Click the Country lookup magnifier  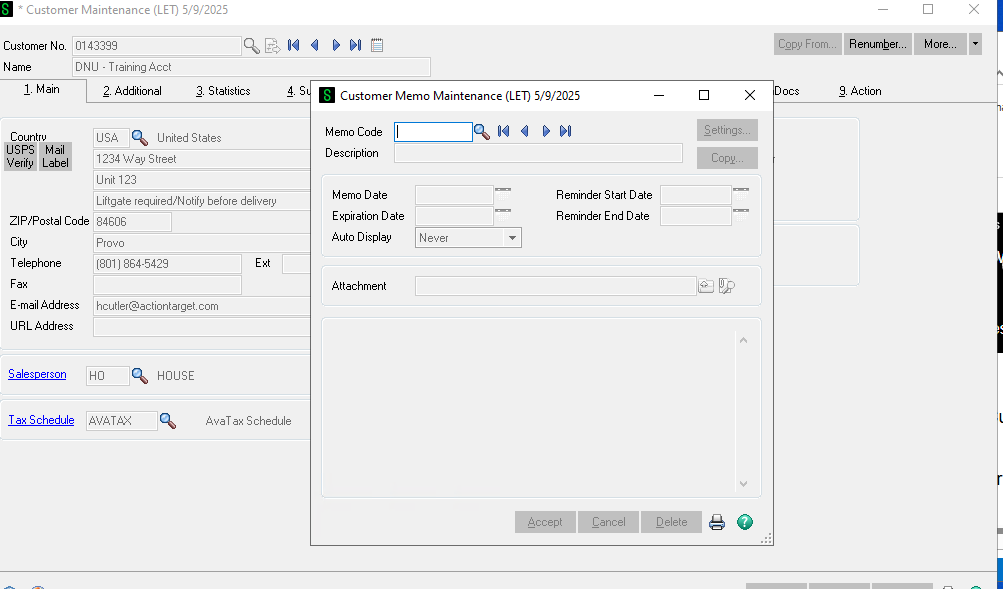(140, 138)
